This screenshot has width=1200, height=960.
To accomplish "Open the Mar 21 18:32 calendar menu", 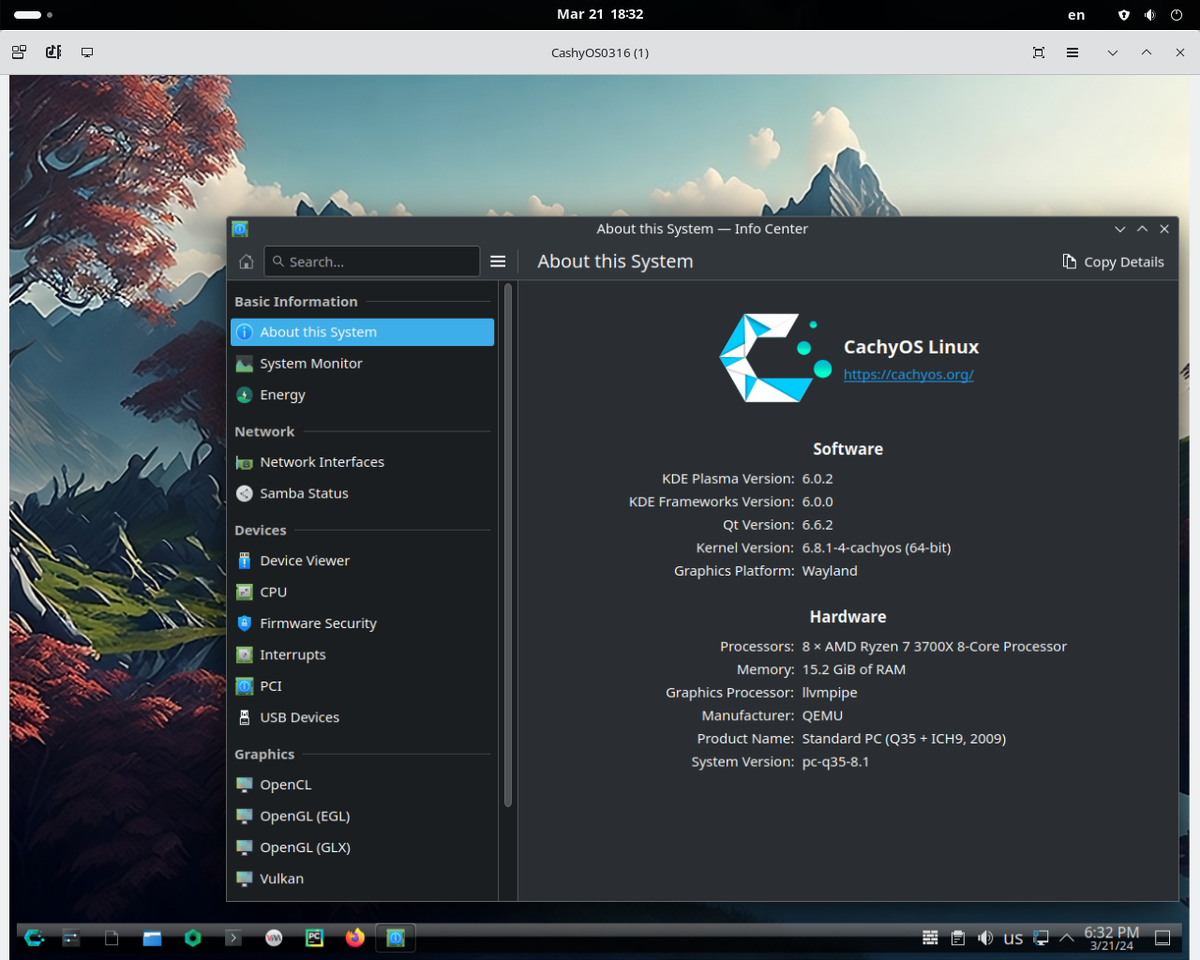I will point(600,14).
